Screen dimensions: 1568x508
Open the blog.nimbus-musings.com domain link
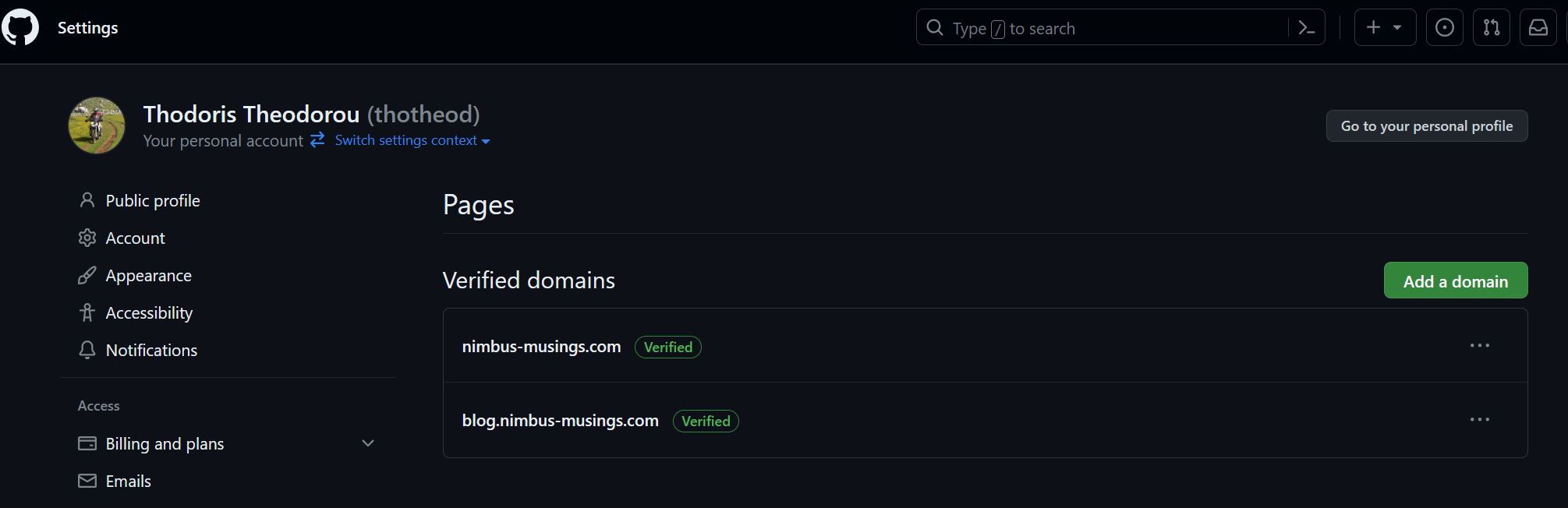coord(560,421)
